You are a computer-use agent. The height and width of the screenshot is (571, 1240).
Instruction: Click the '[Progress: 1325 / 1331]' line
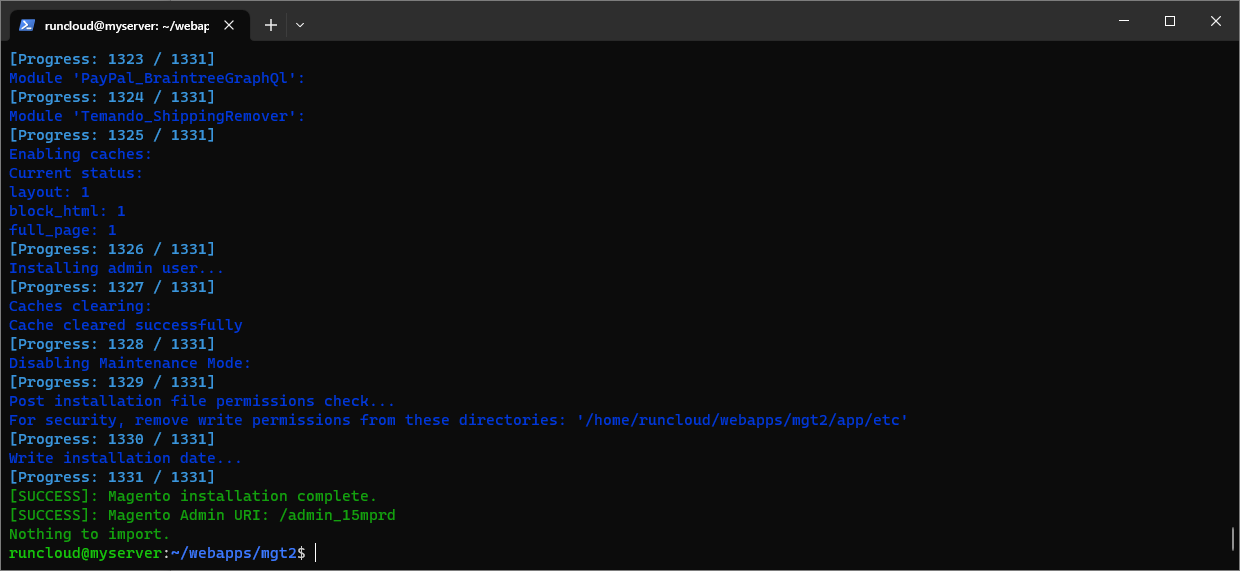[112, 135]
